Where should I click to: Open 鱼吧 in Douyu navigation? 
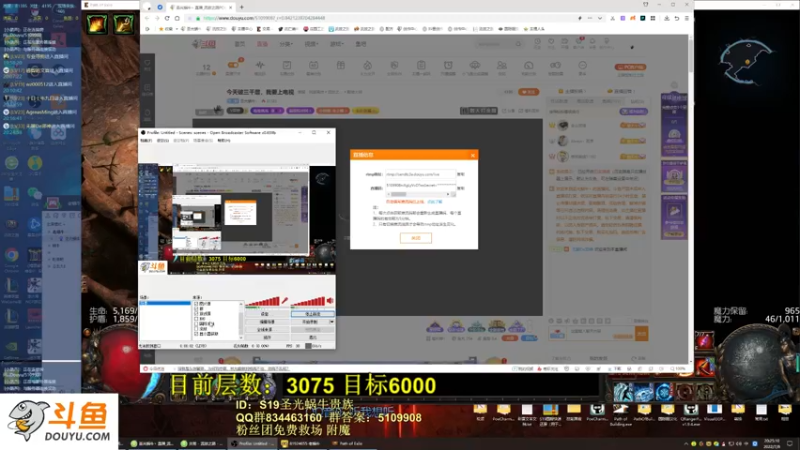(x=361, y=44)
